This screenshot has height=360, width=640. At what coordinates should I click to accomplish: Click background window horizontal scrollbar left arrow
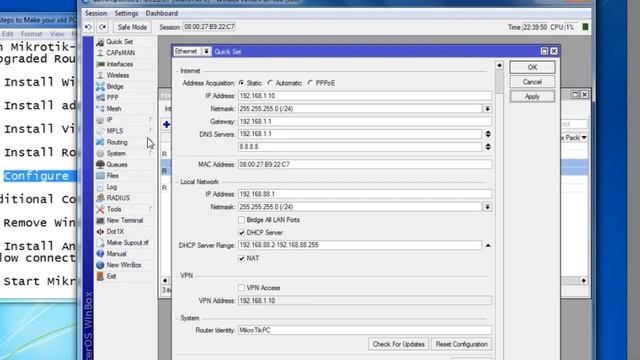(165, 280)
